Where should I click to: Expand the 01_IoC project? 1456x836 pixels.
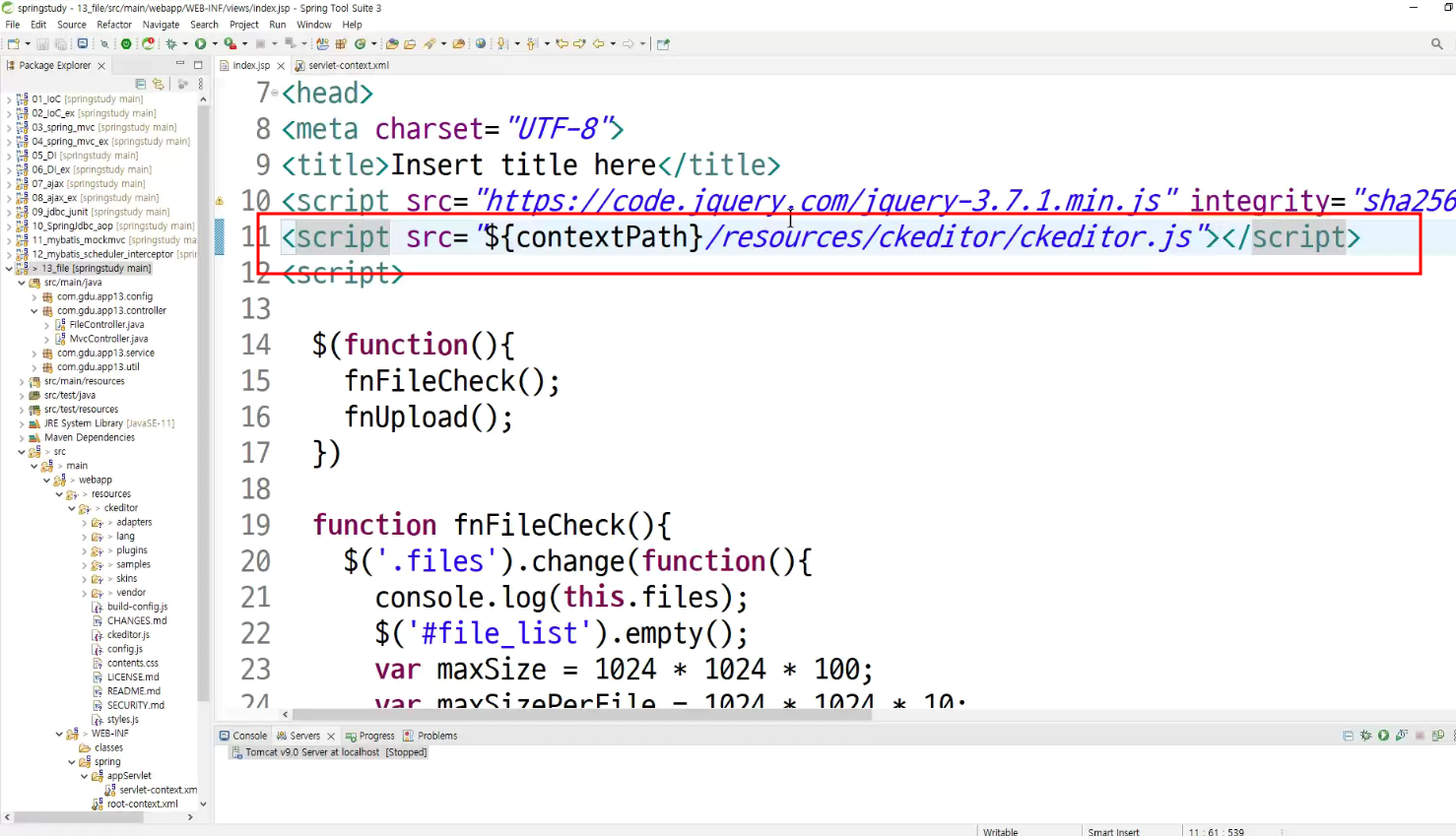click(9, 99)
